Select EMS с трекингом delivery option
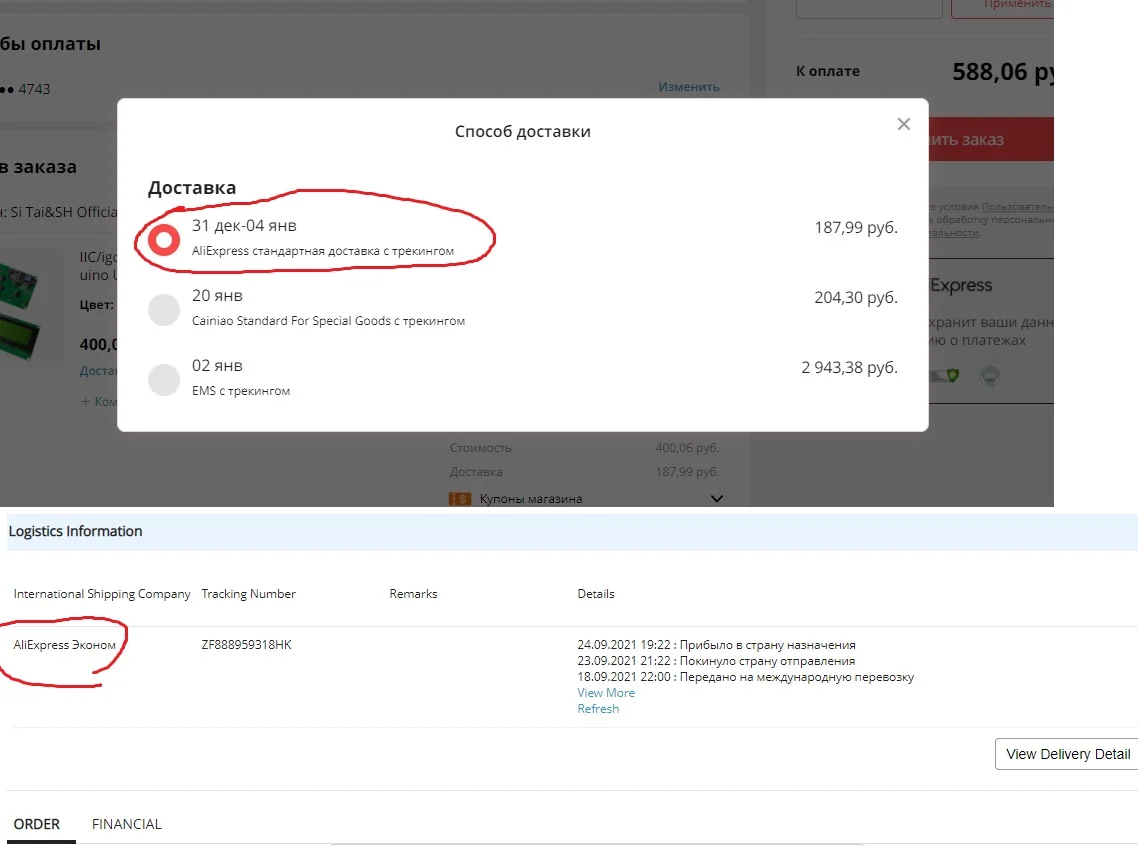The width and height of the screenshot is (1138, 847). coord(164,380)
